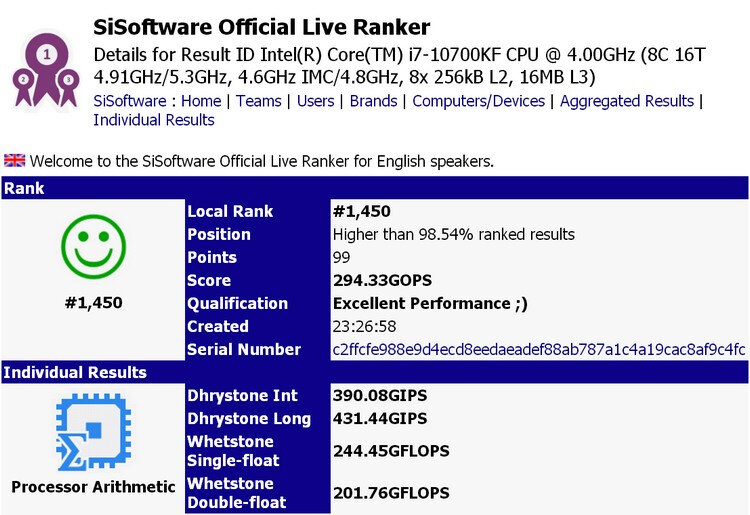Click the Rank section header
The image size is (750, 515).
pyautogui.click(x=375, y=188)
